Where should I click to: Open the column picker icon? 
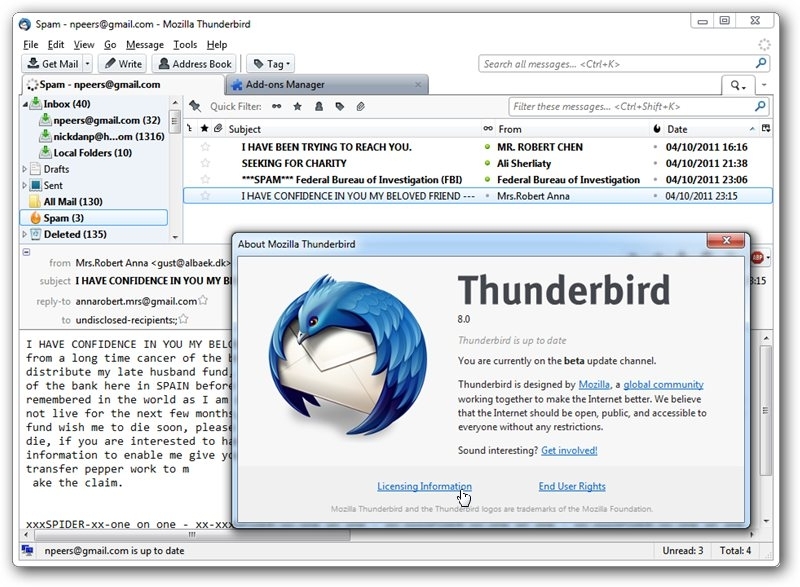tap(765, 129)
